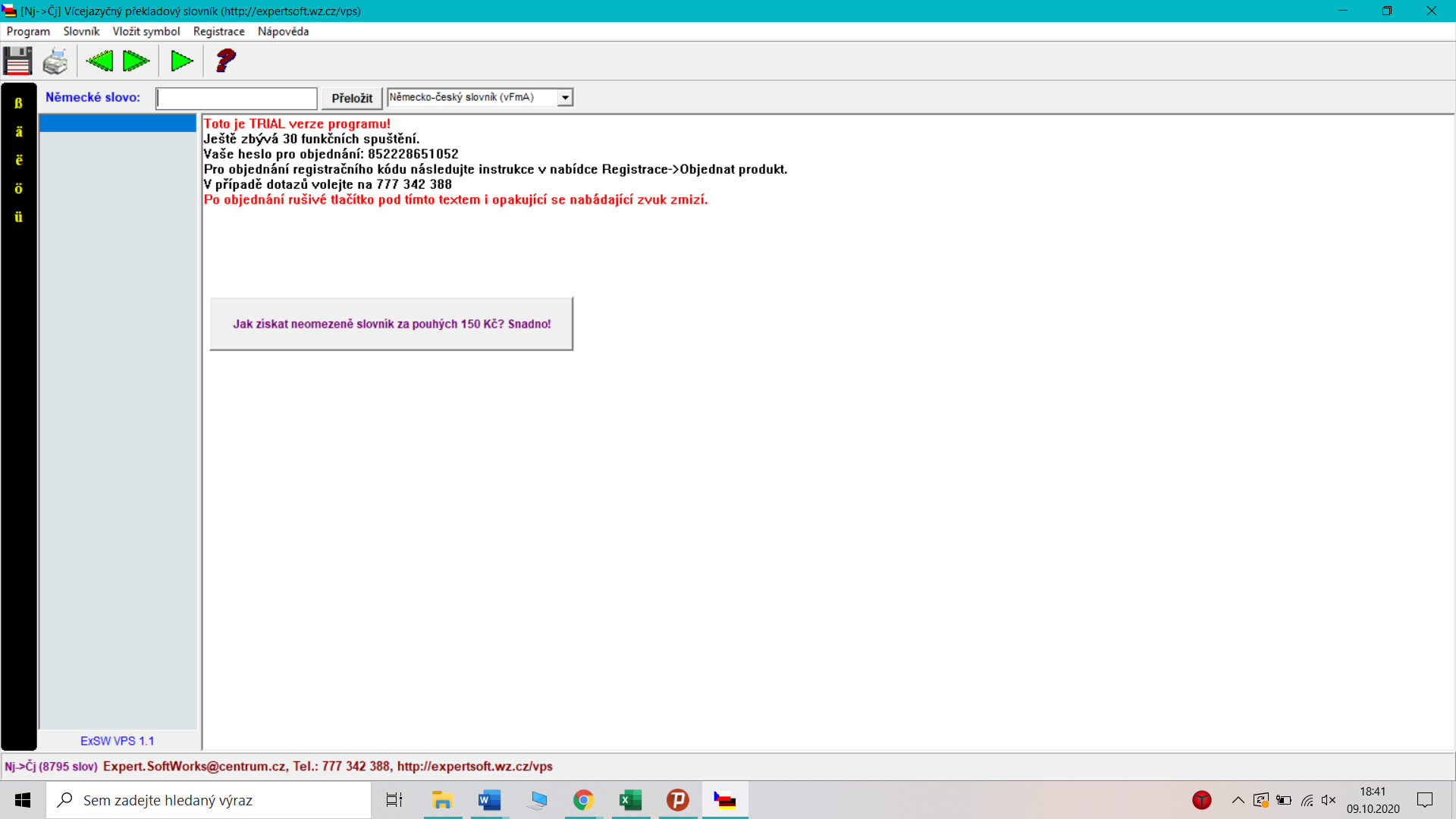Click the 150 Kč dictionary offer button
The width and height of the screenshot is (1456, 819).
pyautogui.click(x=391, y=324)
